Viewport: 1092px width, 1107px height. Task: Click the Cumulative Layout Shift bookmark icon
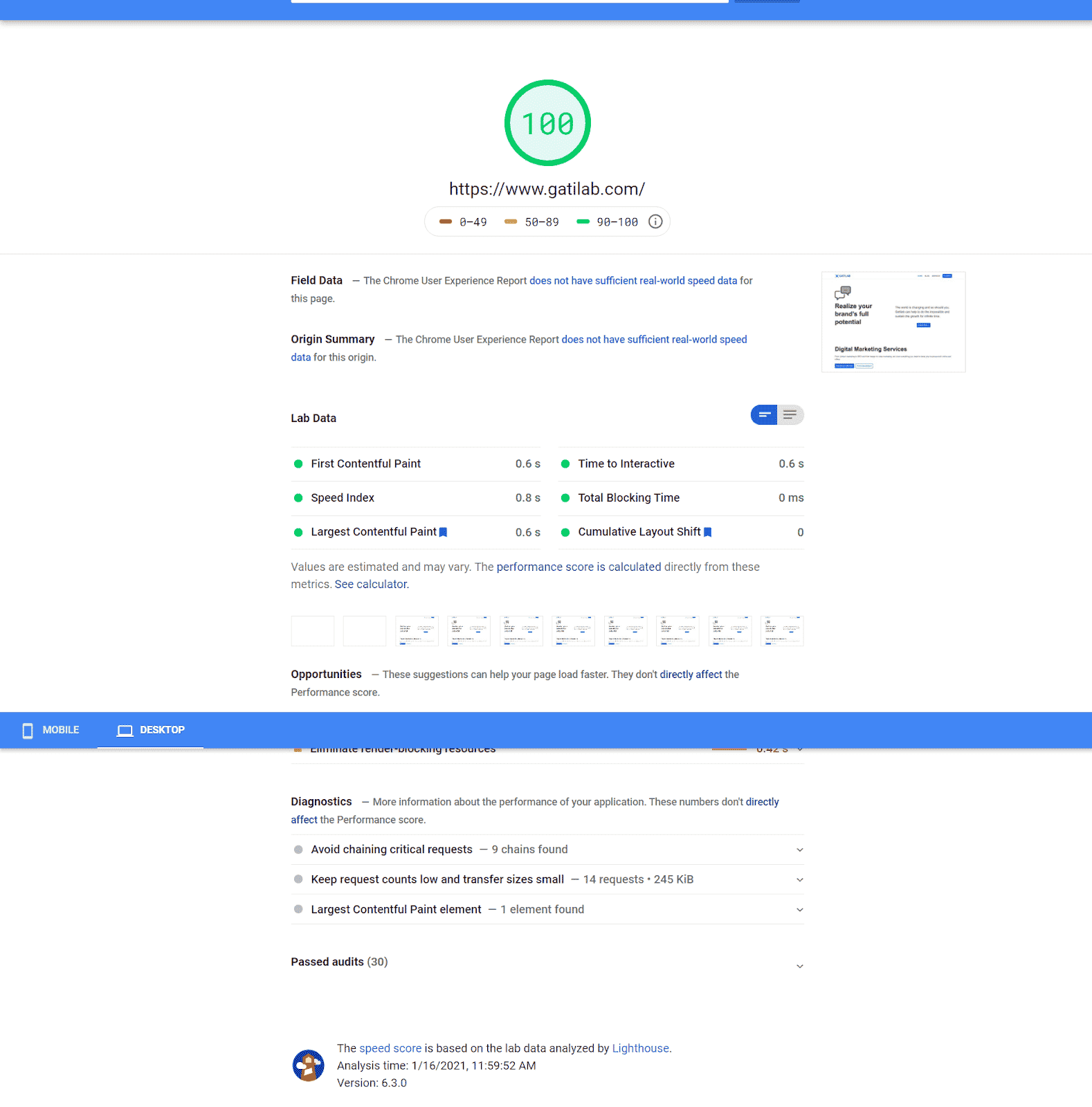click(707, 532)
